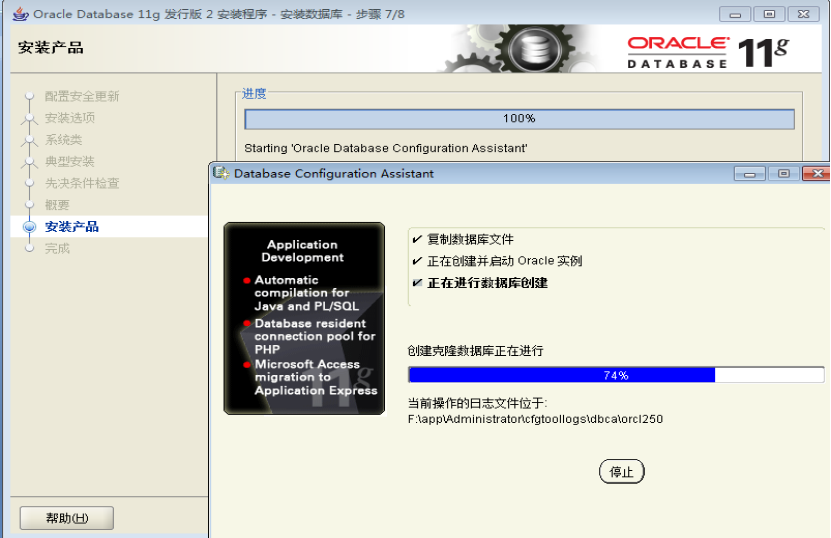The height and width of the screenshot is (538, 831).
Task: Click the checkmark beside 正在创建并启动 Oracle 实例
Action: 417,261
